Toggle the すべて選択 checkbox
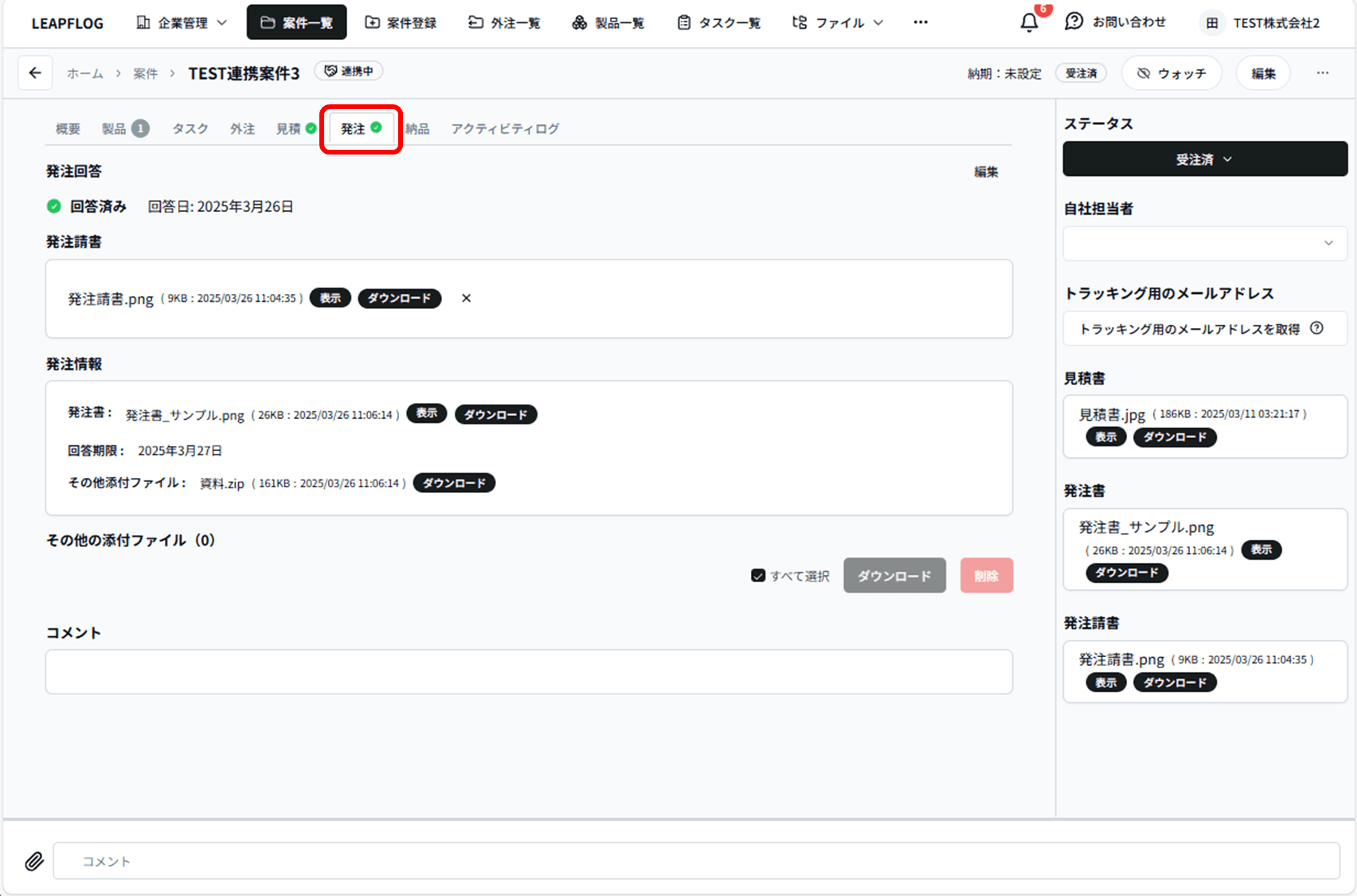1357x896 pixels. pyautogui.click(x=758, y=576)
